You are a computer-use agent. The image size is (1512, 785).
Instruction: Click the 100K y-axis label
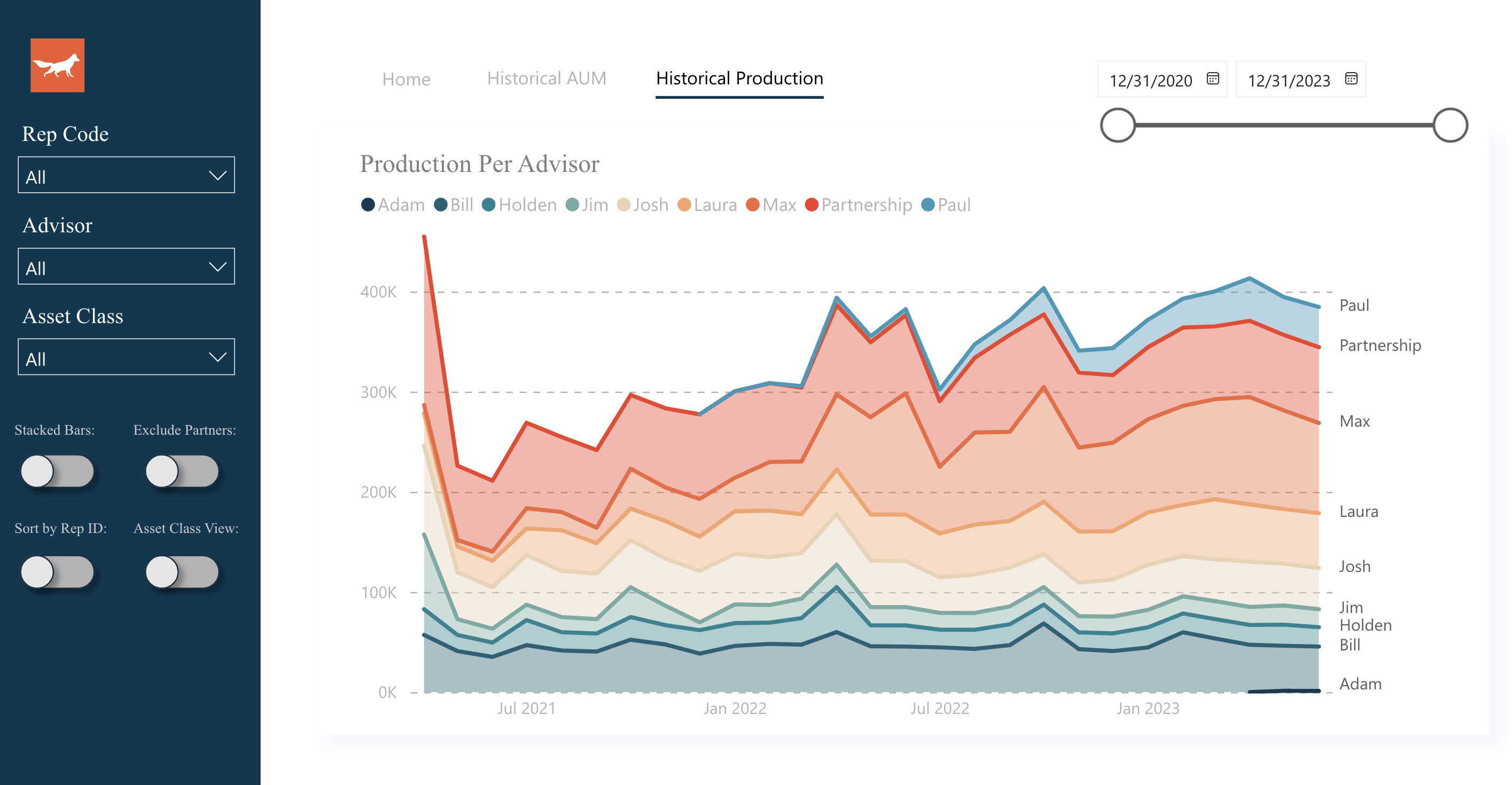[x=378, y=593]
